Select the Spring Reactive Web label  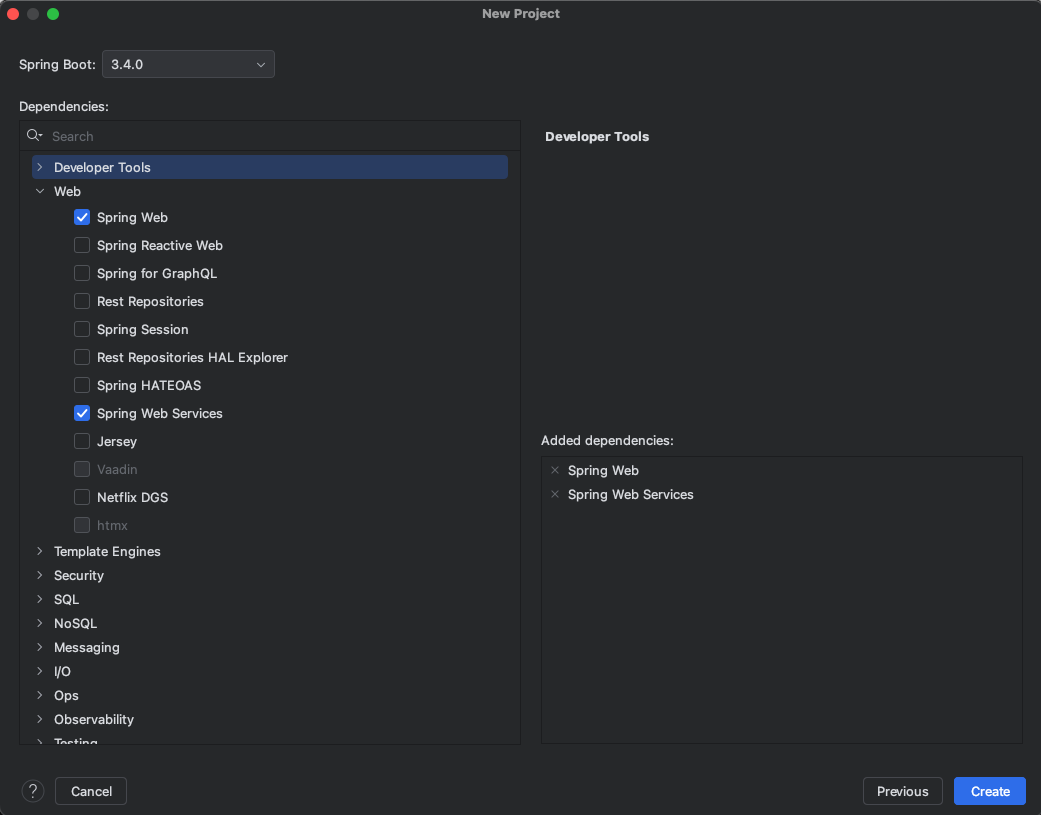[x=159, y=245]
